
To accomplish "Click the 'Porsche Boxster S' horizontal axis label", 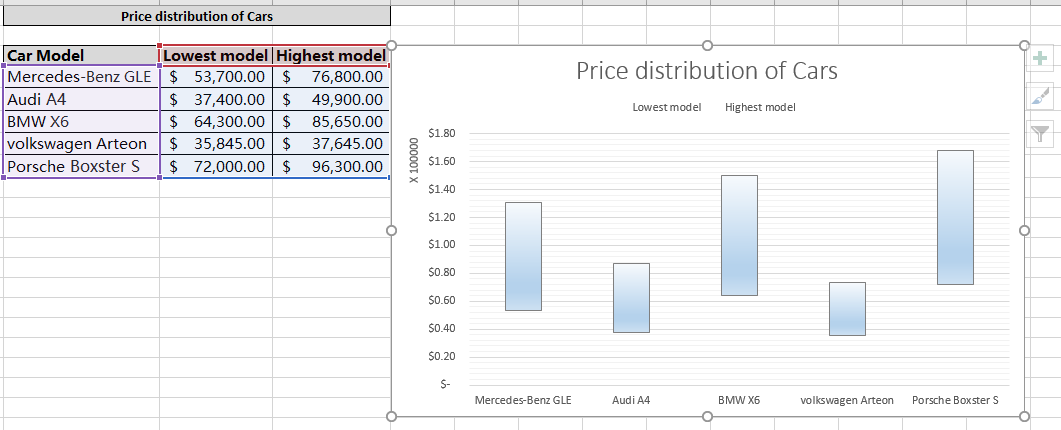I will click(x=955, y=400).
